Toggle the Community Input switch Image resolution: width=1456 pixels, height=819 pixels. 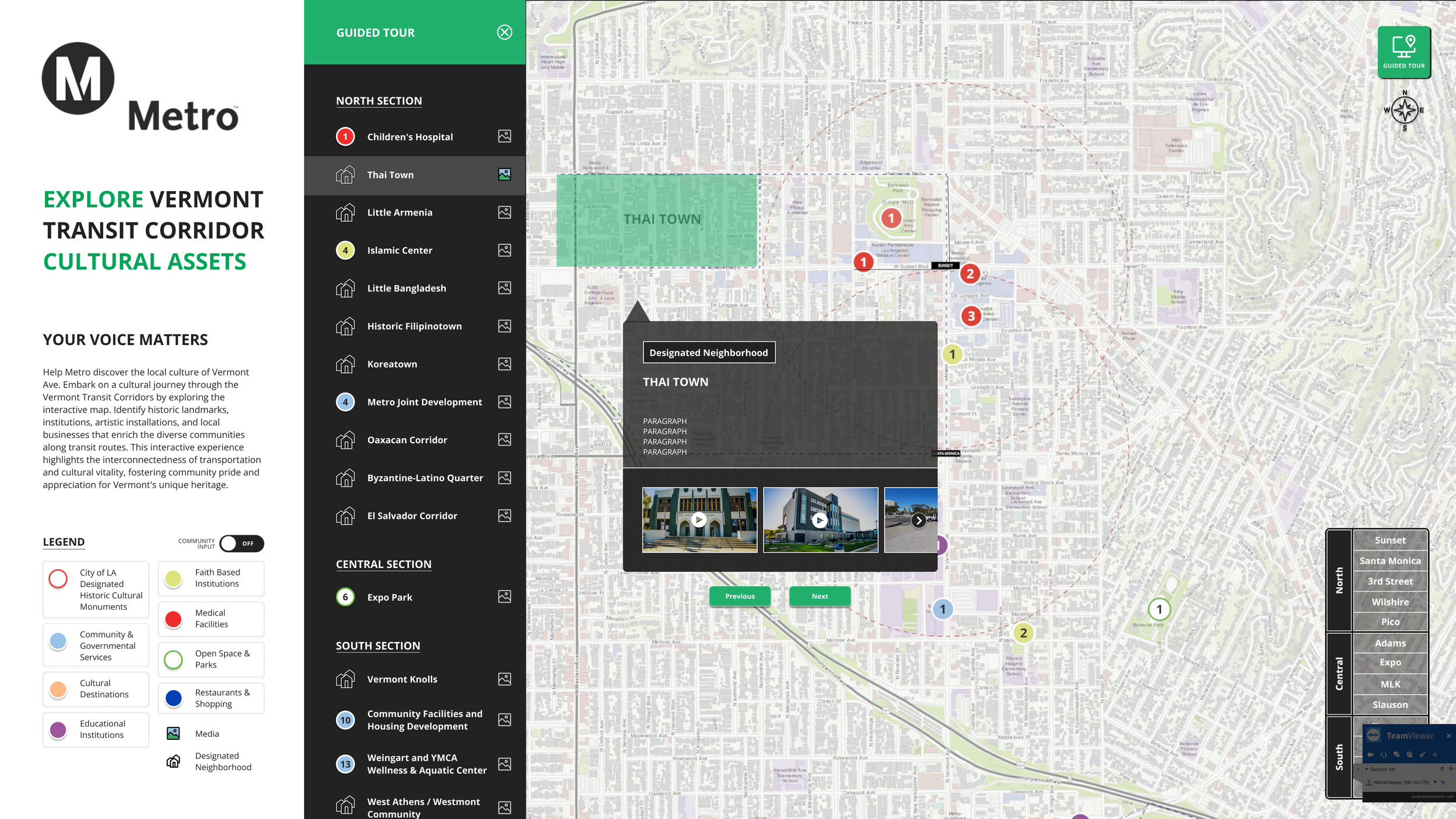[x=242, y=543]
